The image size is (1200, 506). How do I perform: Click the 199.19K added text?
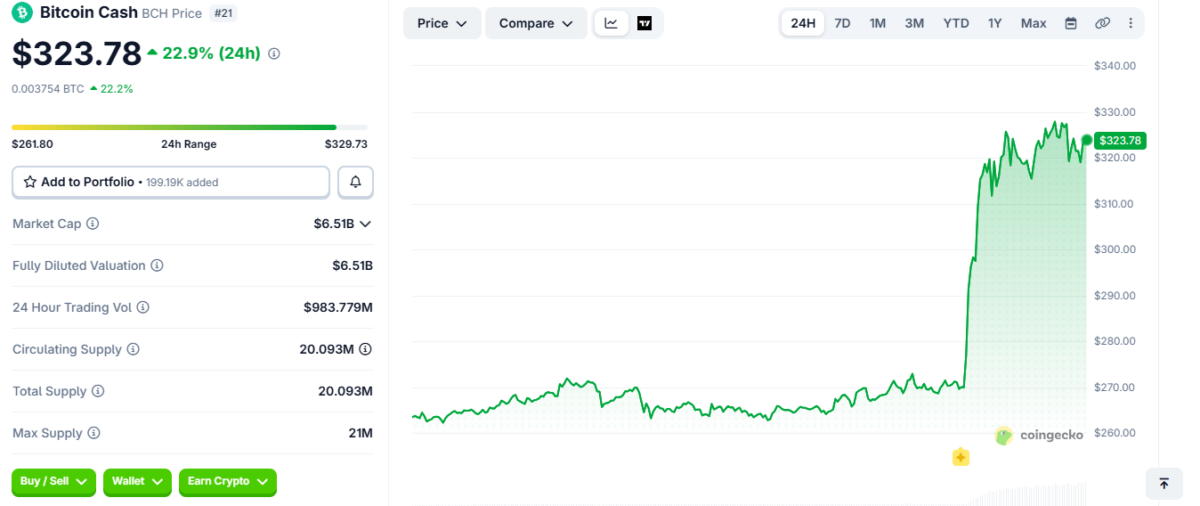[x=182, y=183]
